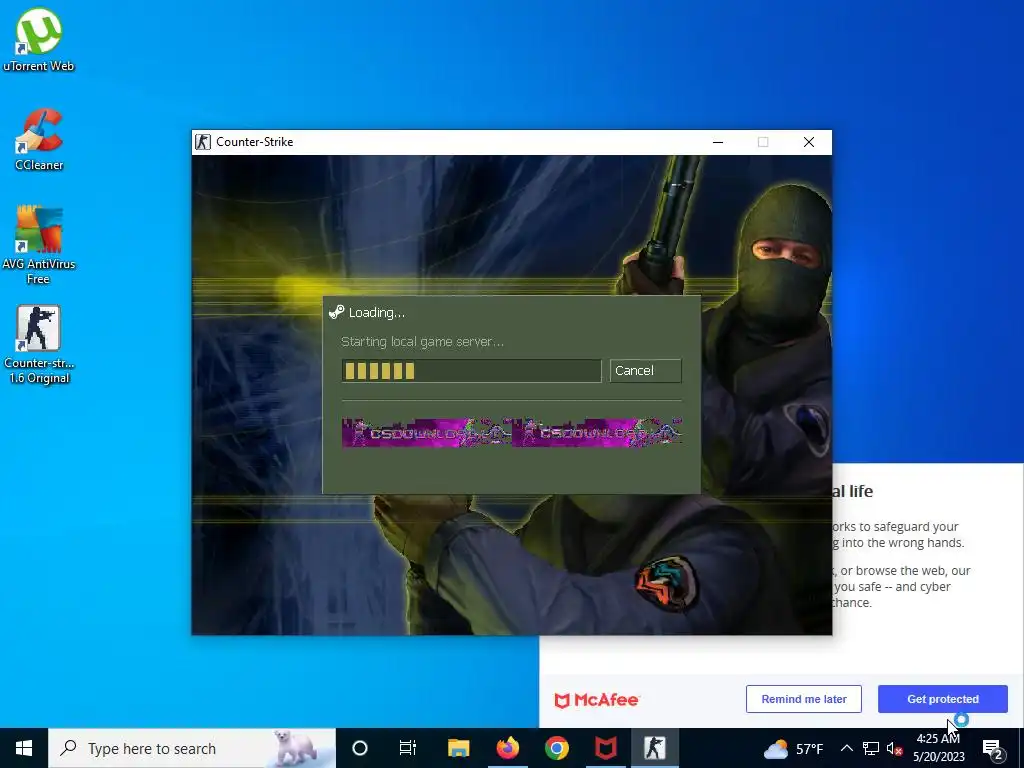The height and width of the screenshot is (768, 1024).
Task: Click the muted volume tray icon
Action: (x=894, y=748)
